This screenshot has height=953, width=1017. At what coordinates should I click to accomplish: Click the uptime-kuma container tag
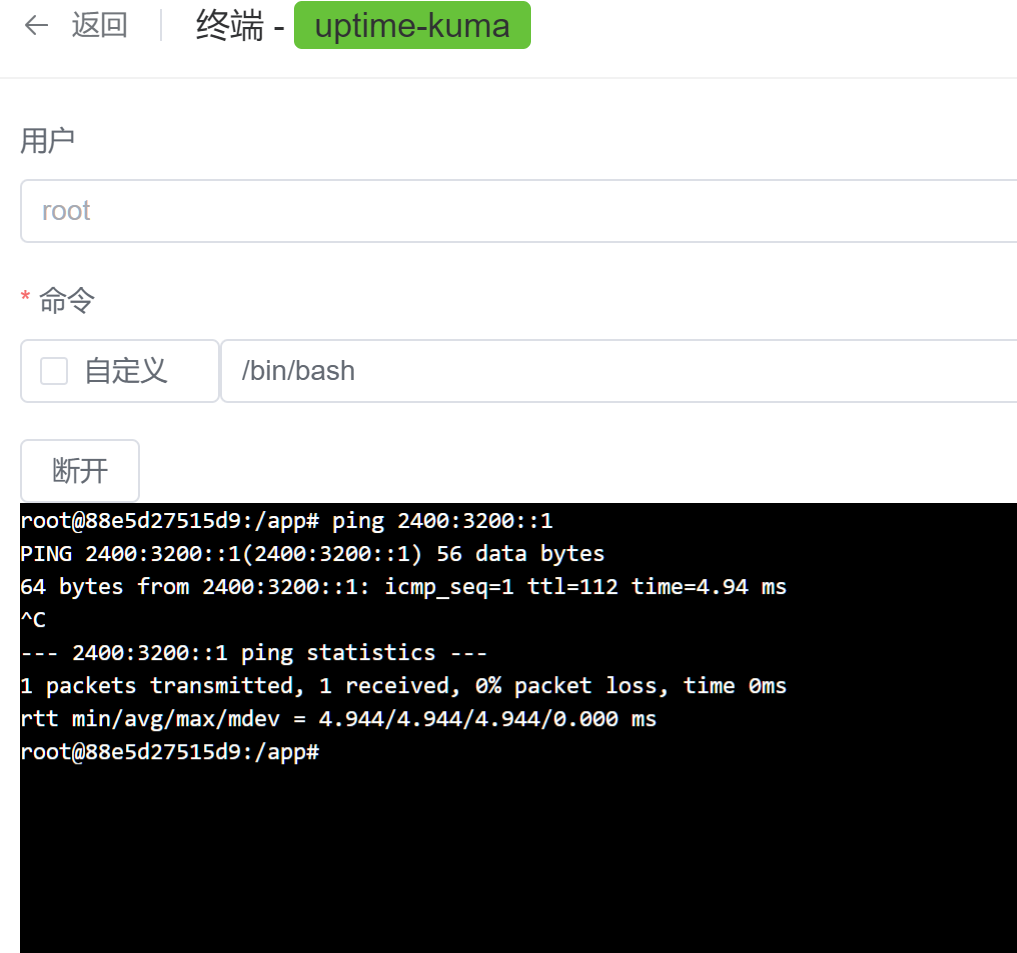[x=413, y=25]
